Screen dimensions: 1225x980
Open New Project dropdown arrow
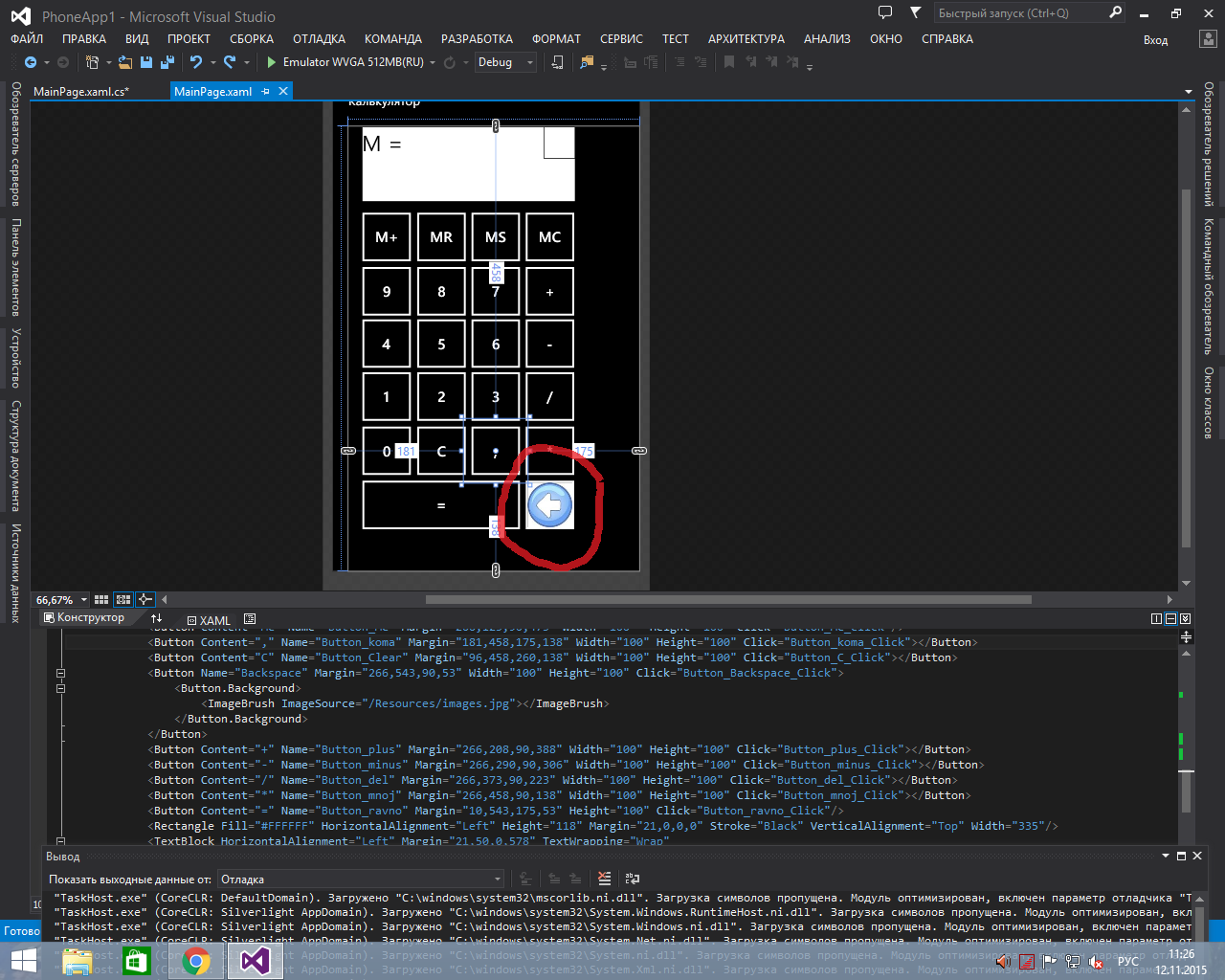pyautogui.click(x=108, y=62)
